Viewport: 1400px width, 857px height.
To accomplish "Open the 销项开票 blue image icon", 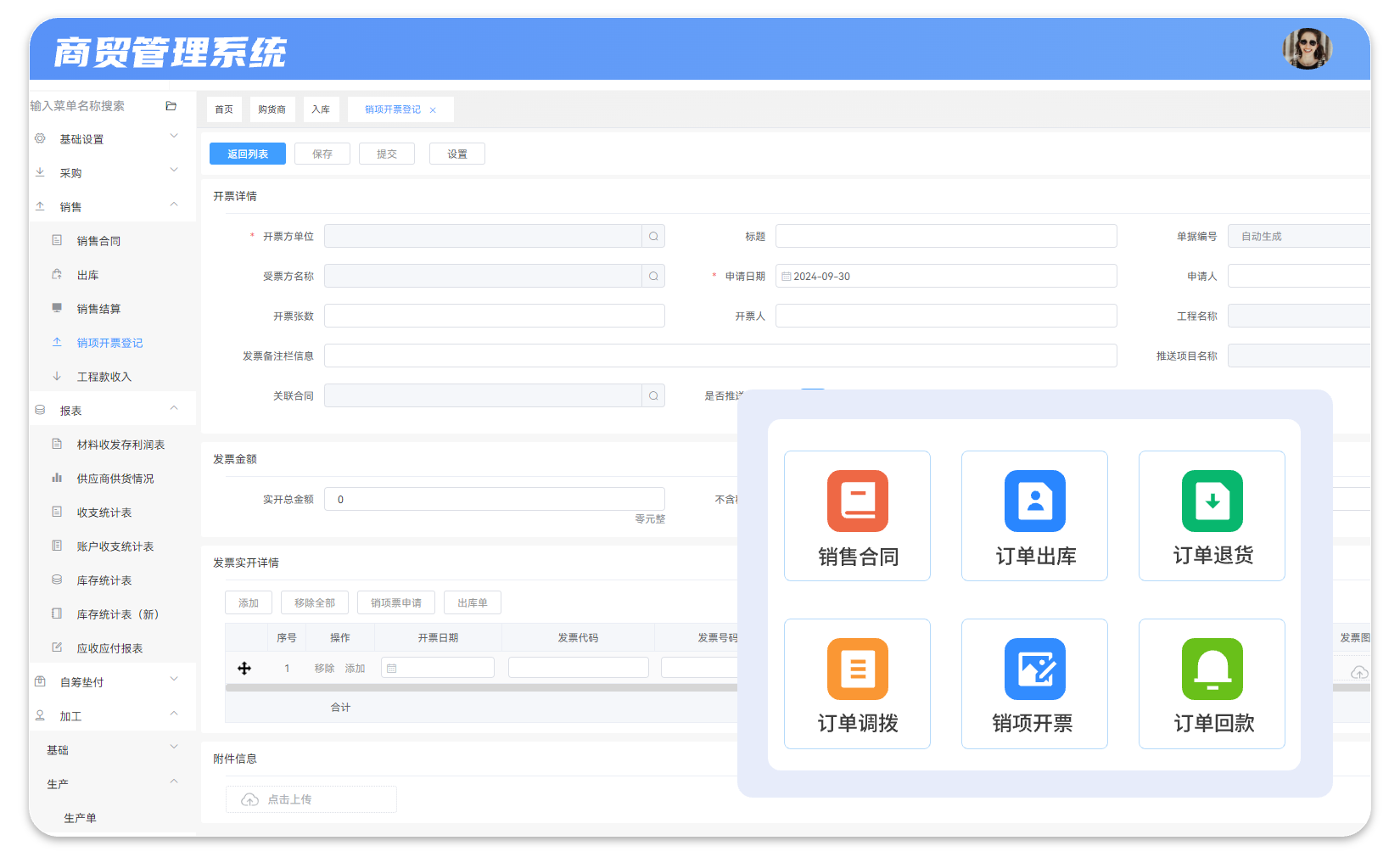I will click(1034, 669).
